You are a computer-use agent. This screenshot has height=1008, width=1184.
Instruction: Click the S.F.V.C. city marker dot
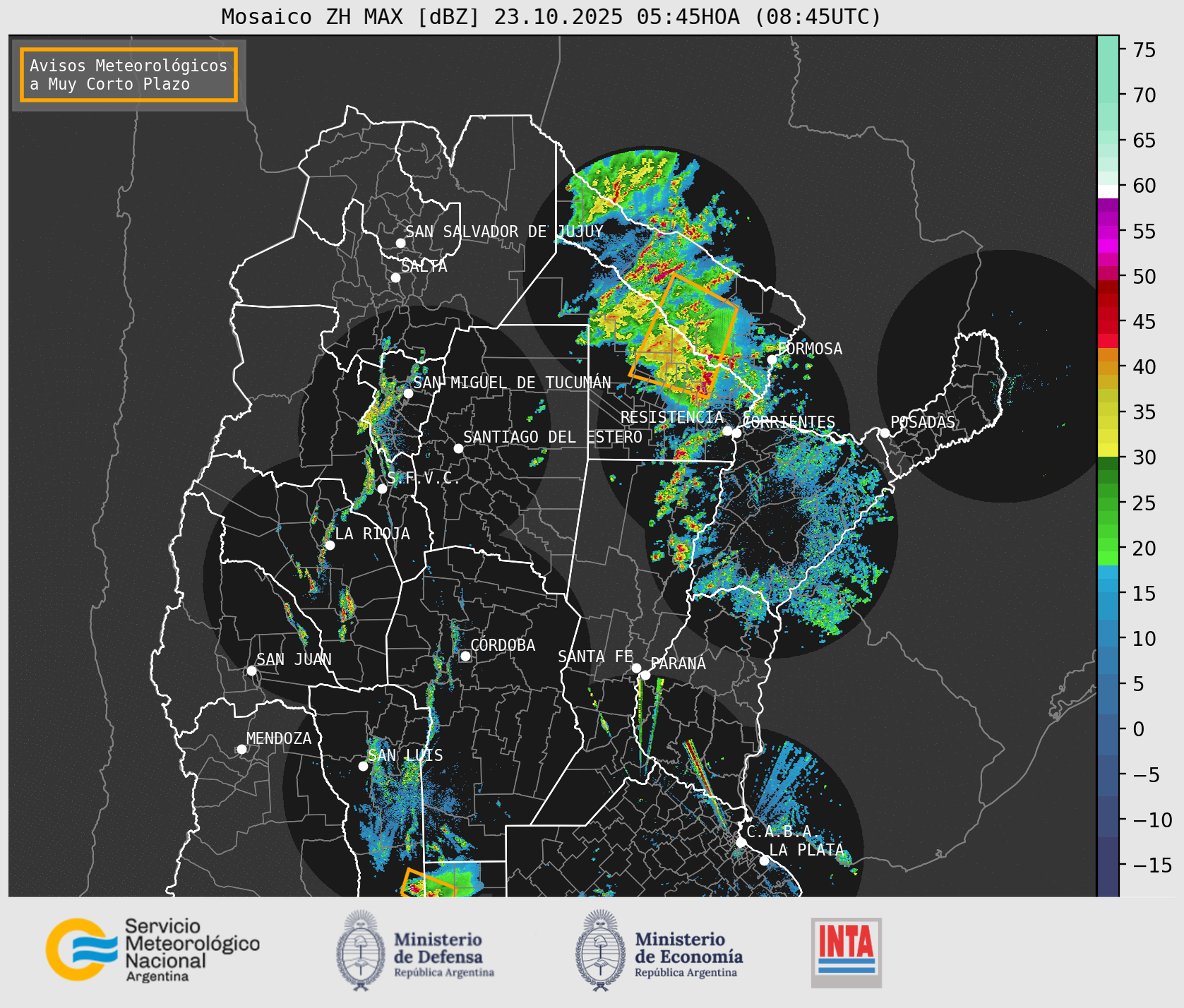[382, 488]
